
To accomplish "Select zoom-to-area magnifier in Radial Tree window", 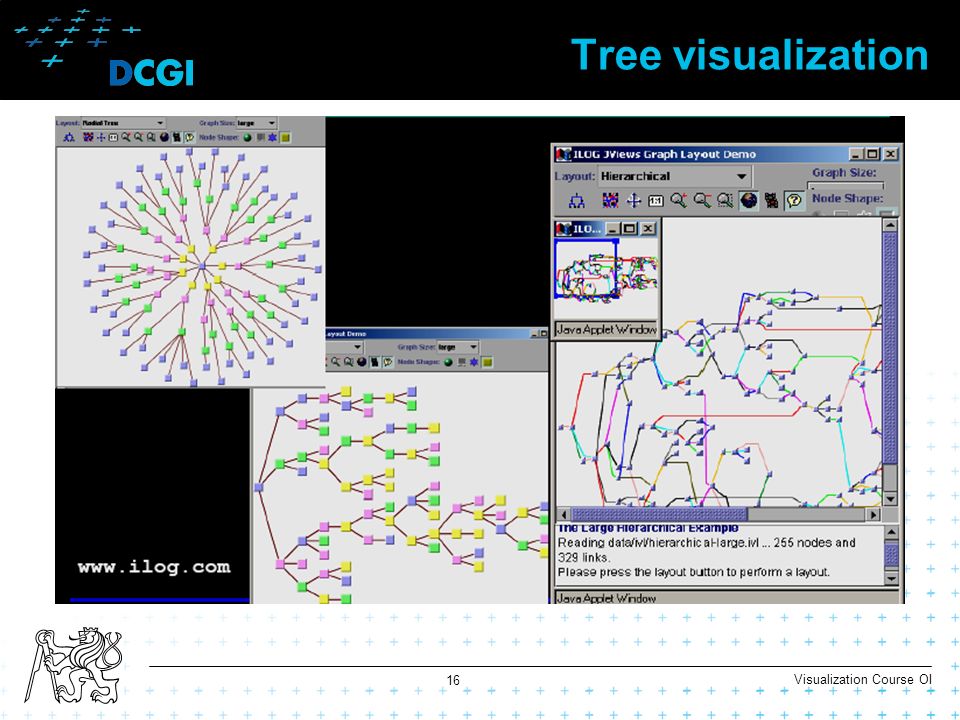I will pos(151,138).
